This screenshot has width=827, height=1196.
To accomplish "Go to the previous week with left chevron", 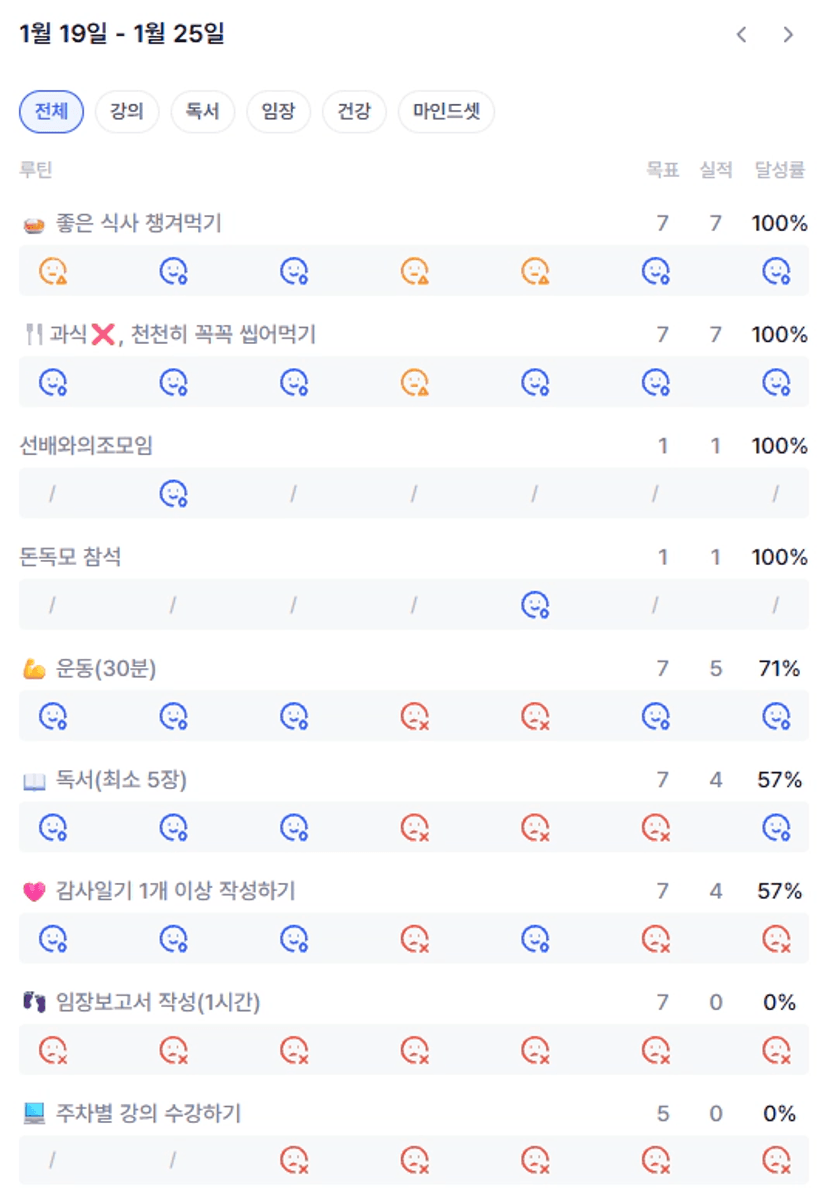I will pos(741,35).
